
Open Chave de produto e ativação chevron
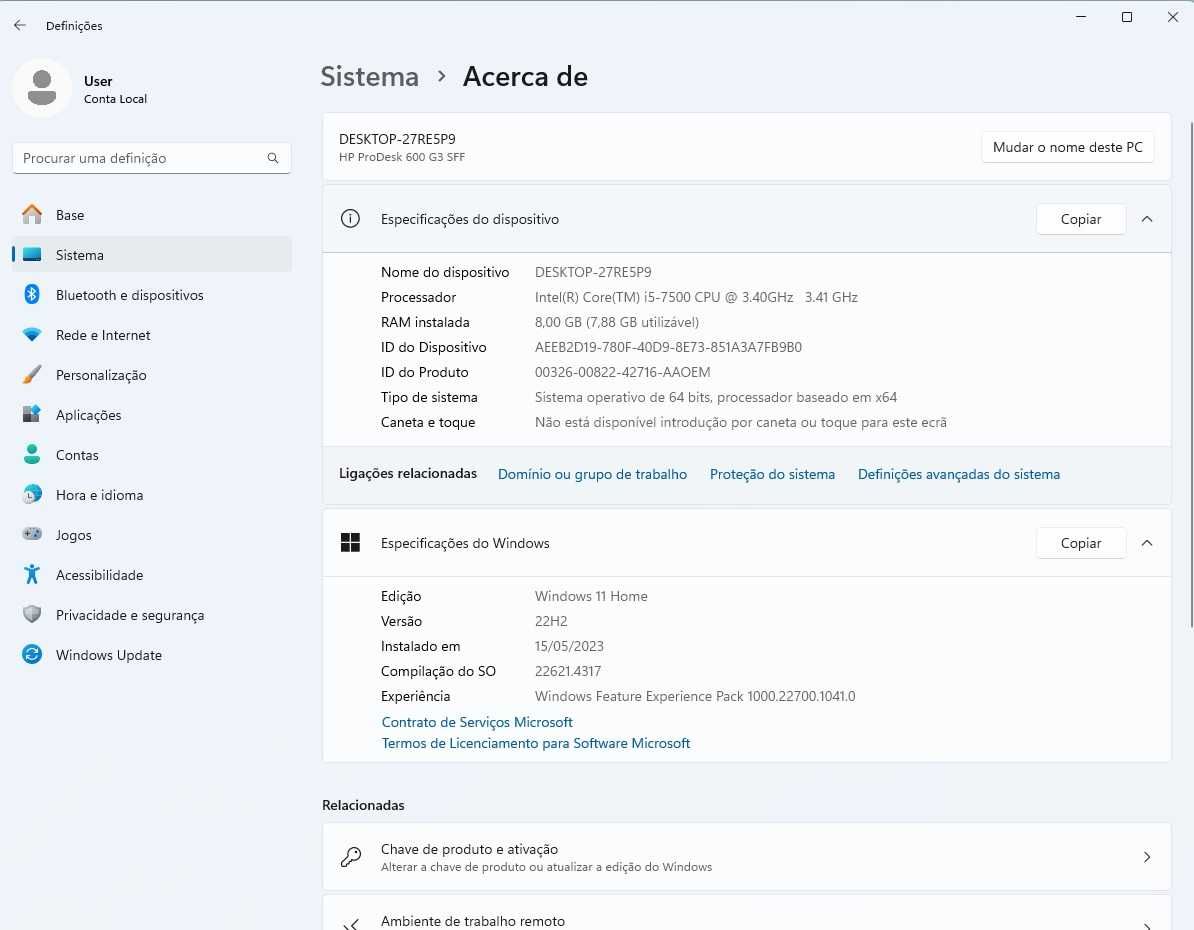(1147, 857)
